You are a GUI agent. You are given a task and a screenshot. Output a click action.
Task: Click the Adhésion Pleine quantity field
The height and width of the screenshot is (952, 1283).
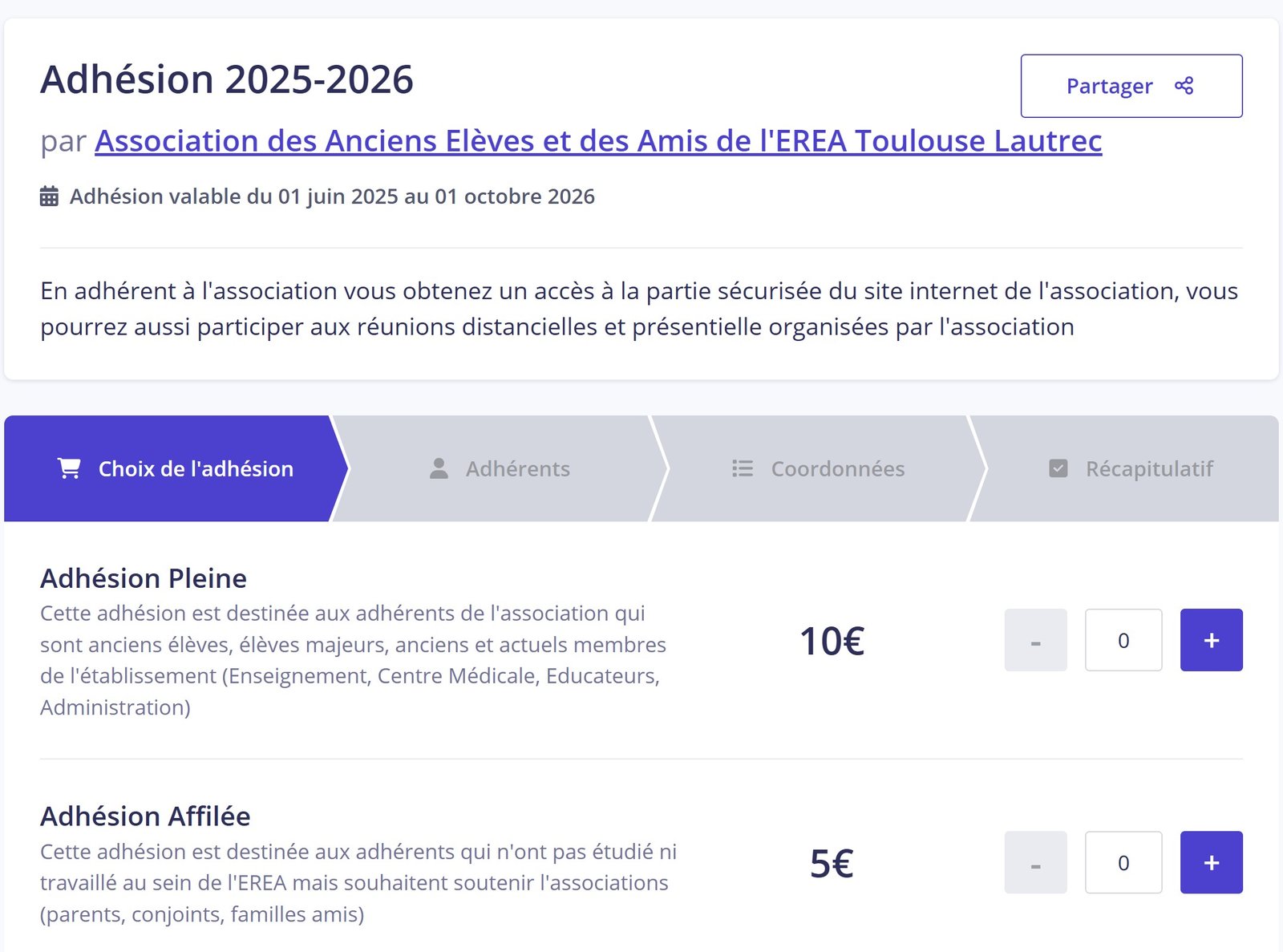1123,640
